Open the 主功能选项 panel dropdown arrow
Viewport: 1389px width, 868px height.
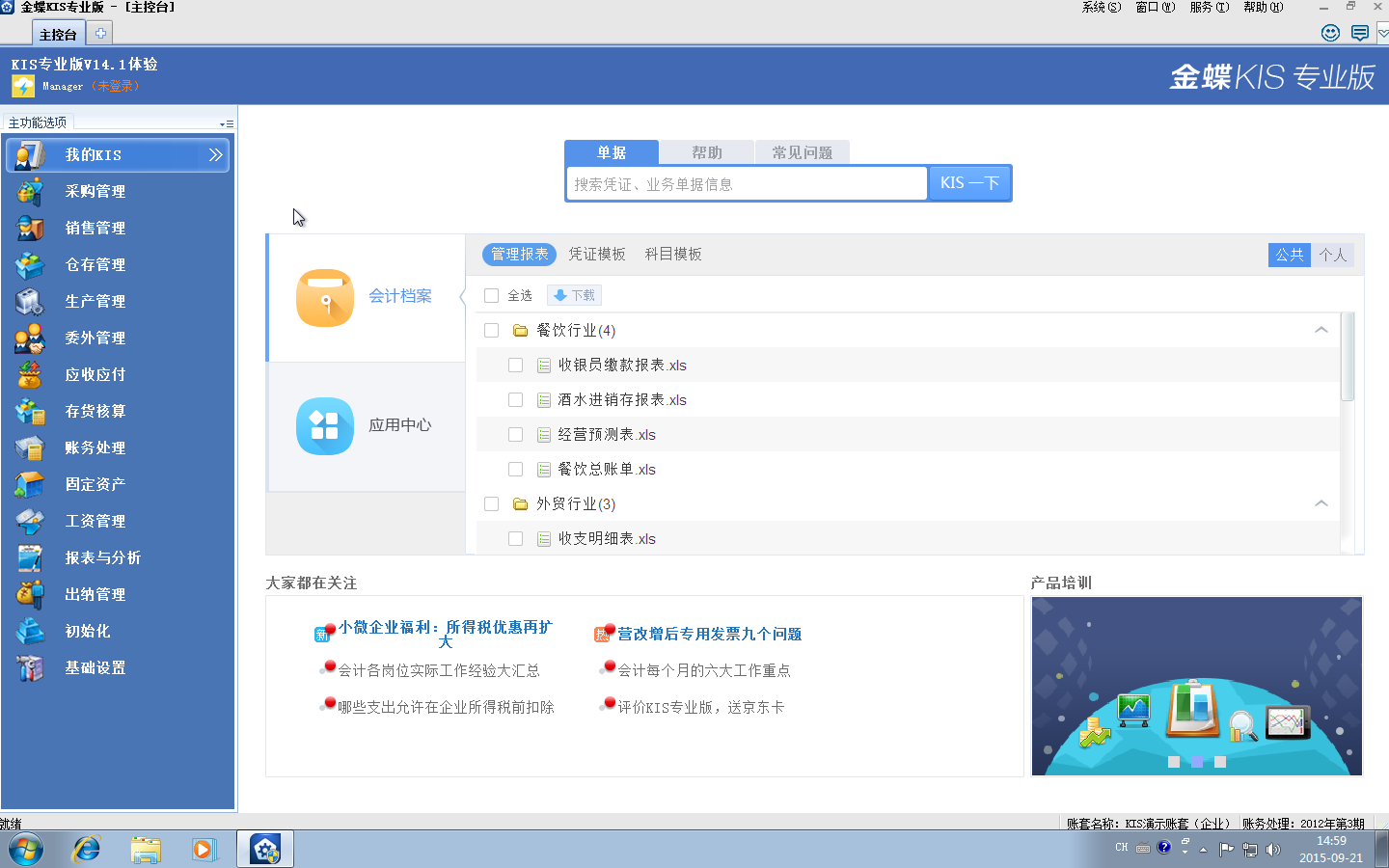tap(226, 124)
